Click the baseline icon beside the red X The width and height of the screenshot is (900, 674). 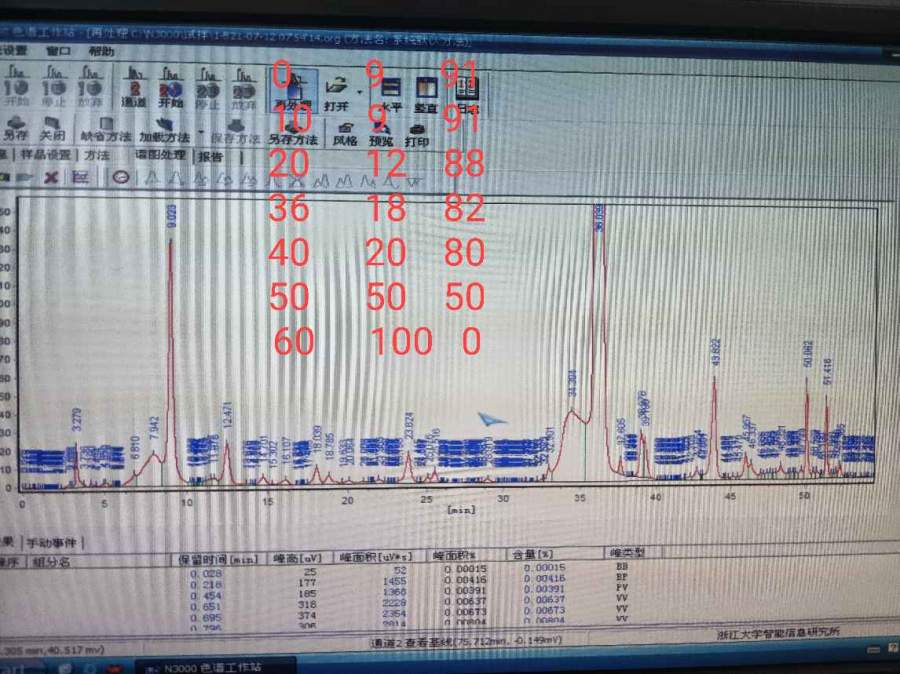tap(80, 177)
